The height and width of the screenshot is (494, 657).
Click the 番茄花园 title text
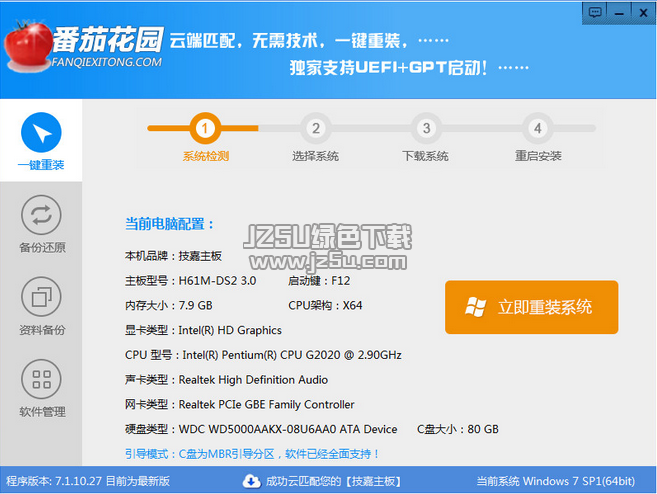click(x=108, y=40)
